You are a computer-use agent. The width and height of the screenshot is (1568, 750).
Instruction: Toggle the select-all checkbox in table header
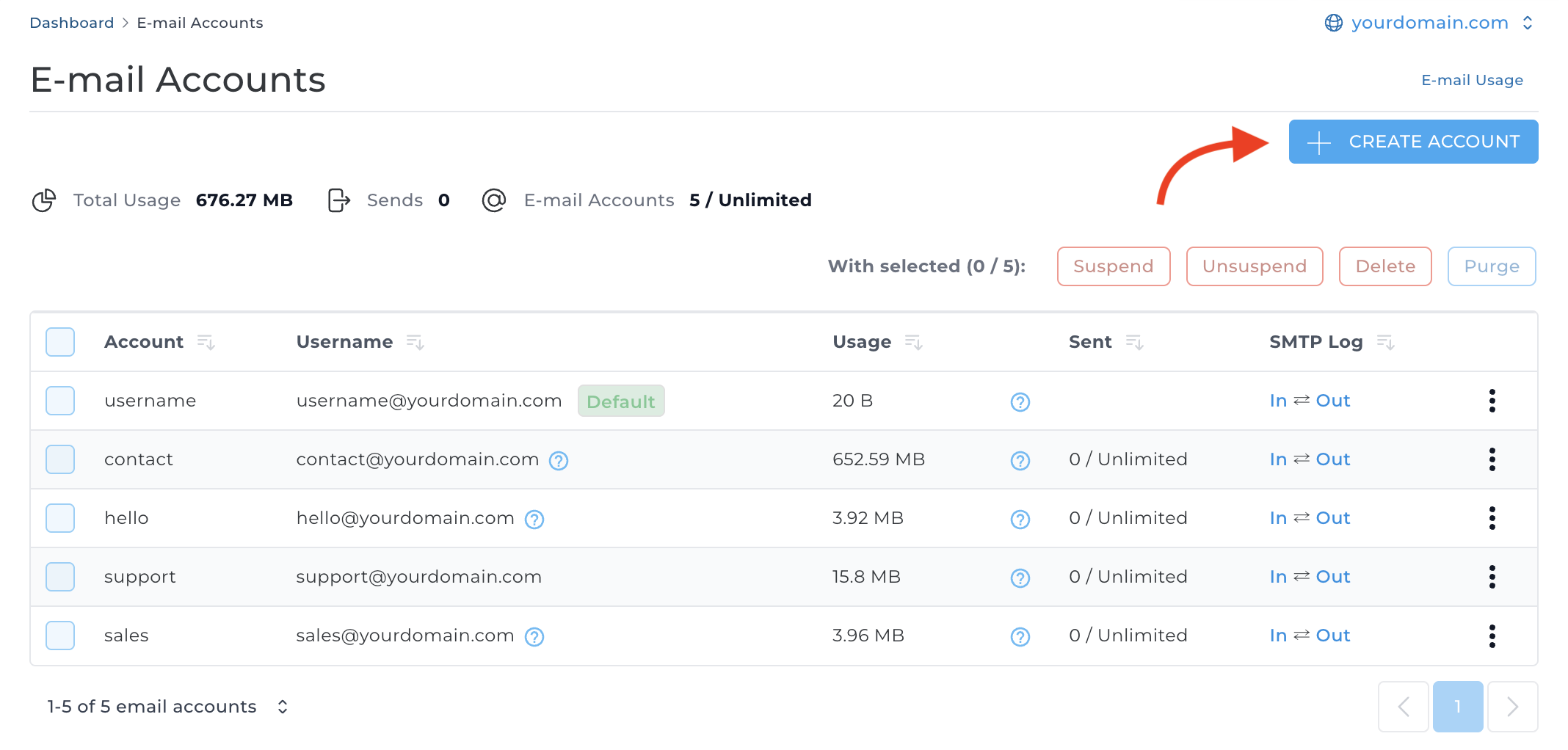(60, 342)
